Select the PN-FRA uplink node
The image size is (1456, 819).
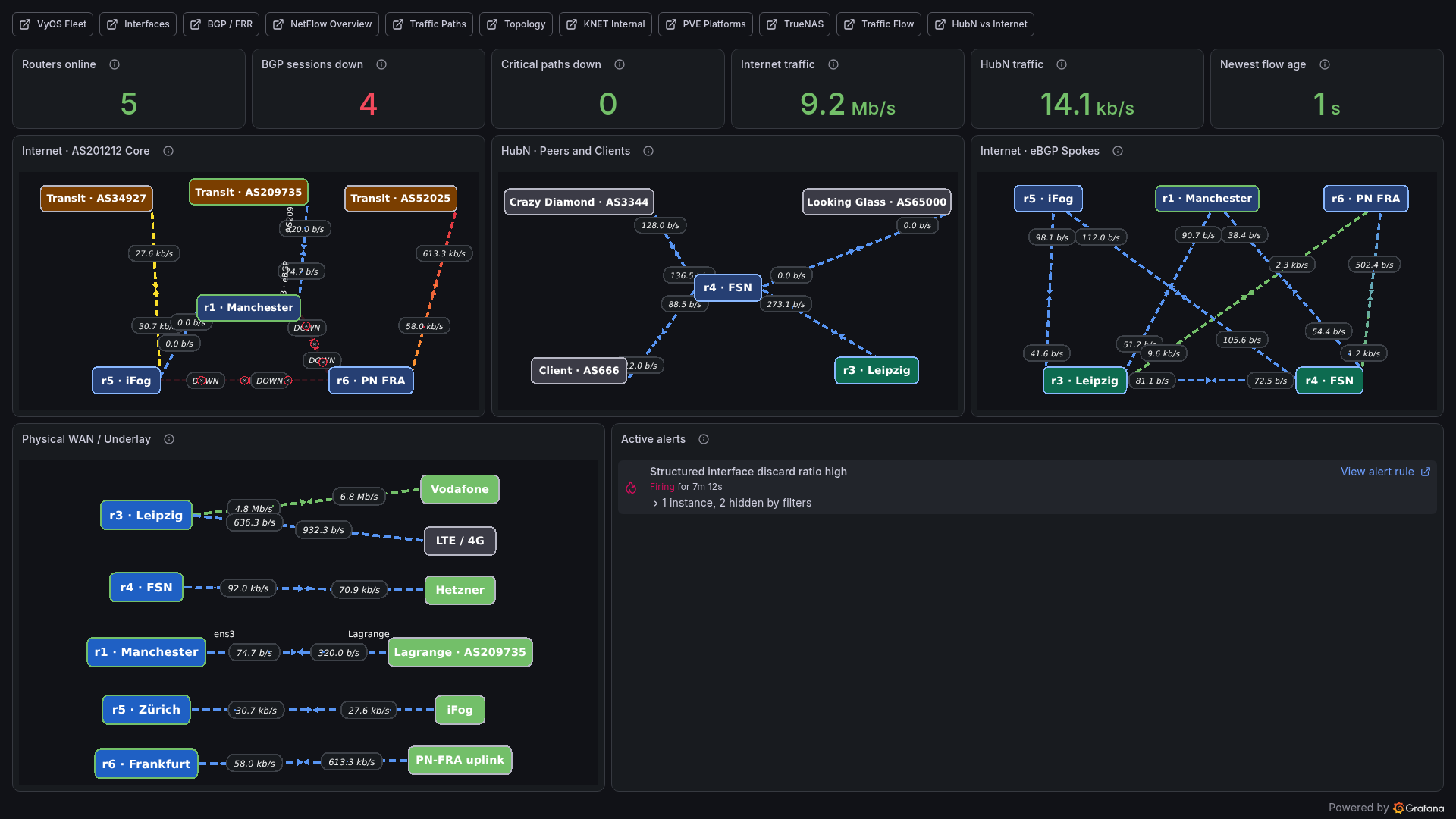460,760
